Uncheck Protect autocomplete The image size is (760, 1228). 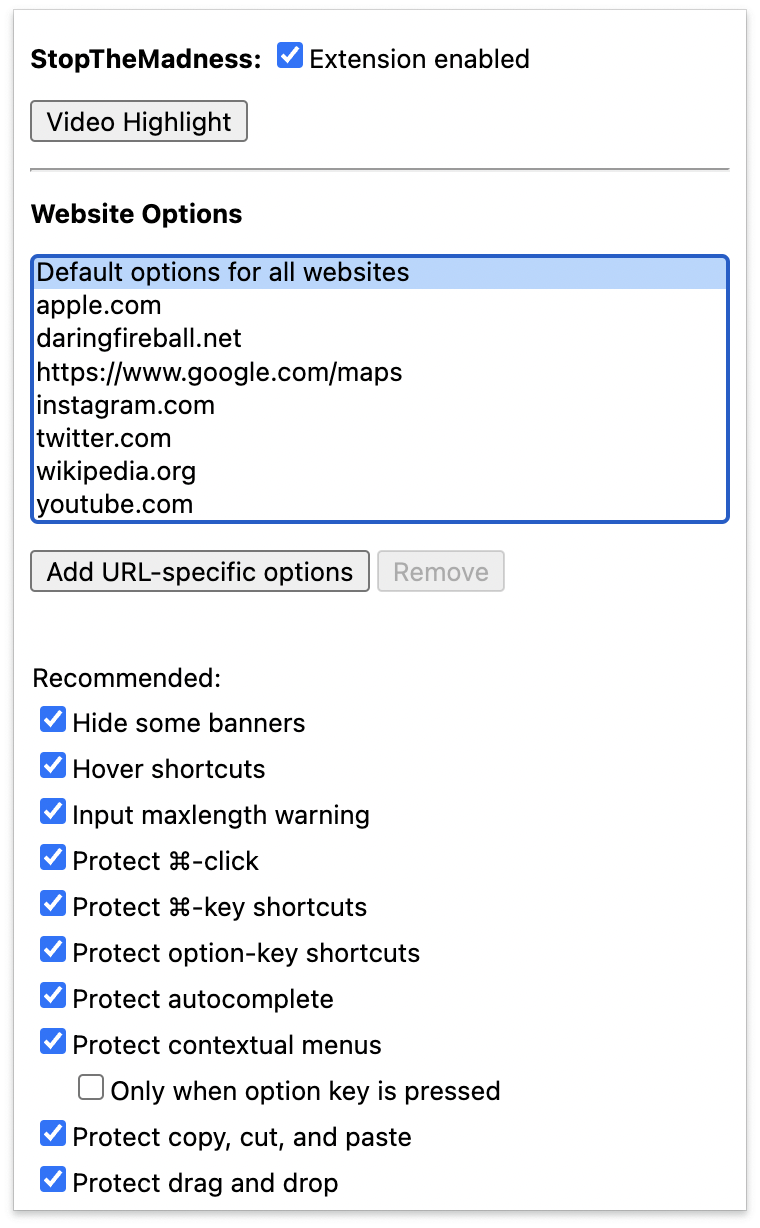click(53, 996)
